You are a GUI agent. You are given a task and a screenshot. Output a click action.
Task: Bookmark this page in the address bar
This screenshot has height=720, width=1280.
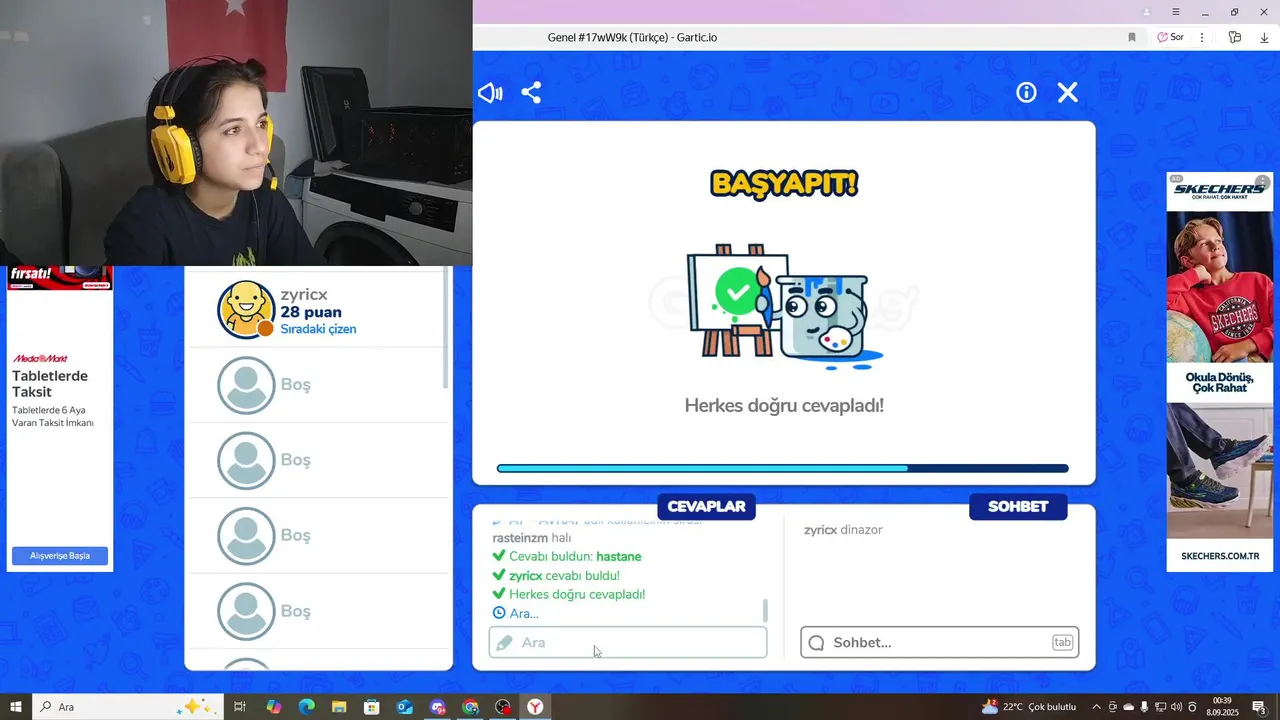pos(1132,37)
